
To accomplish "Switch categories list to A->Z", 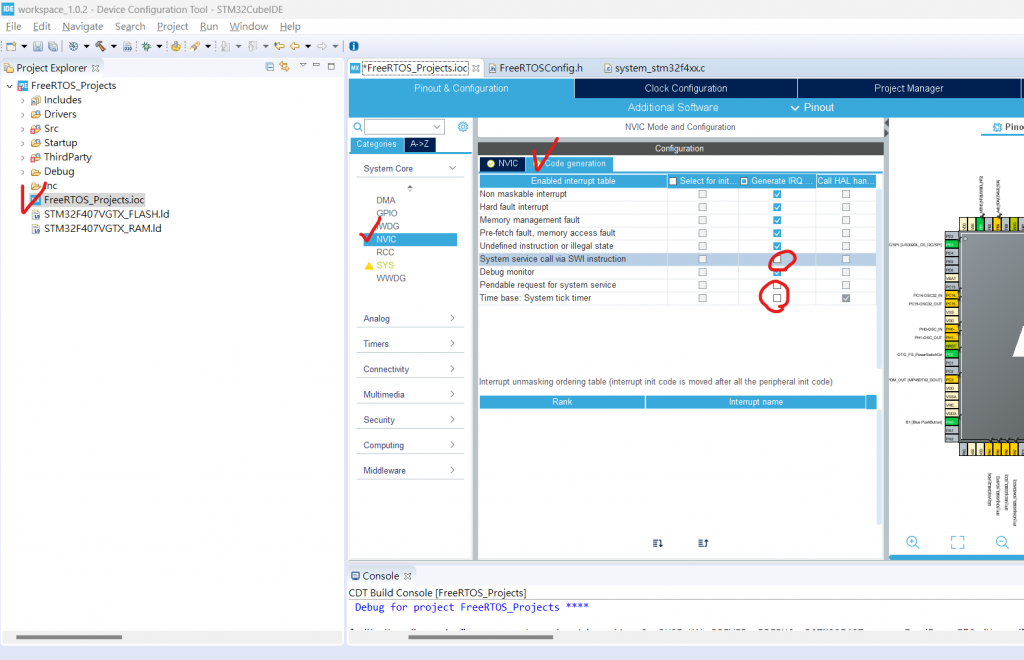I will [420, 144].
